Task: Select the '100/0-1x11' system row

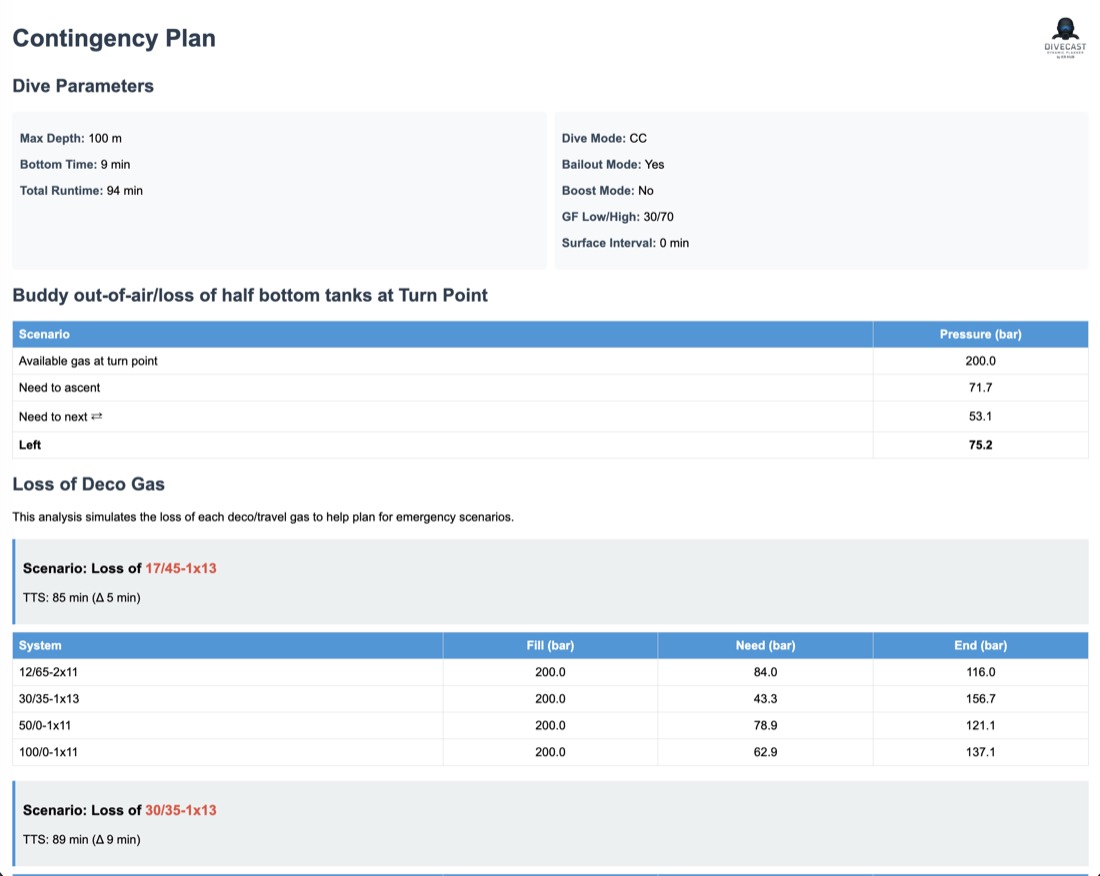Action: pos(550,753)
